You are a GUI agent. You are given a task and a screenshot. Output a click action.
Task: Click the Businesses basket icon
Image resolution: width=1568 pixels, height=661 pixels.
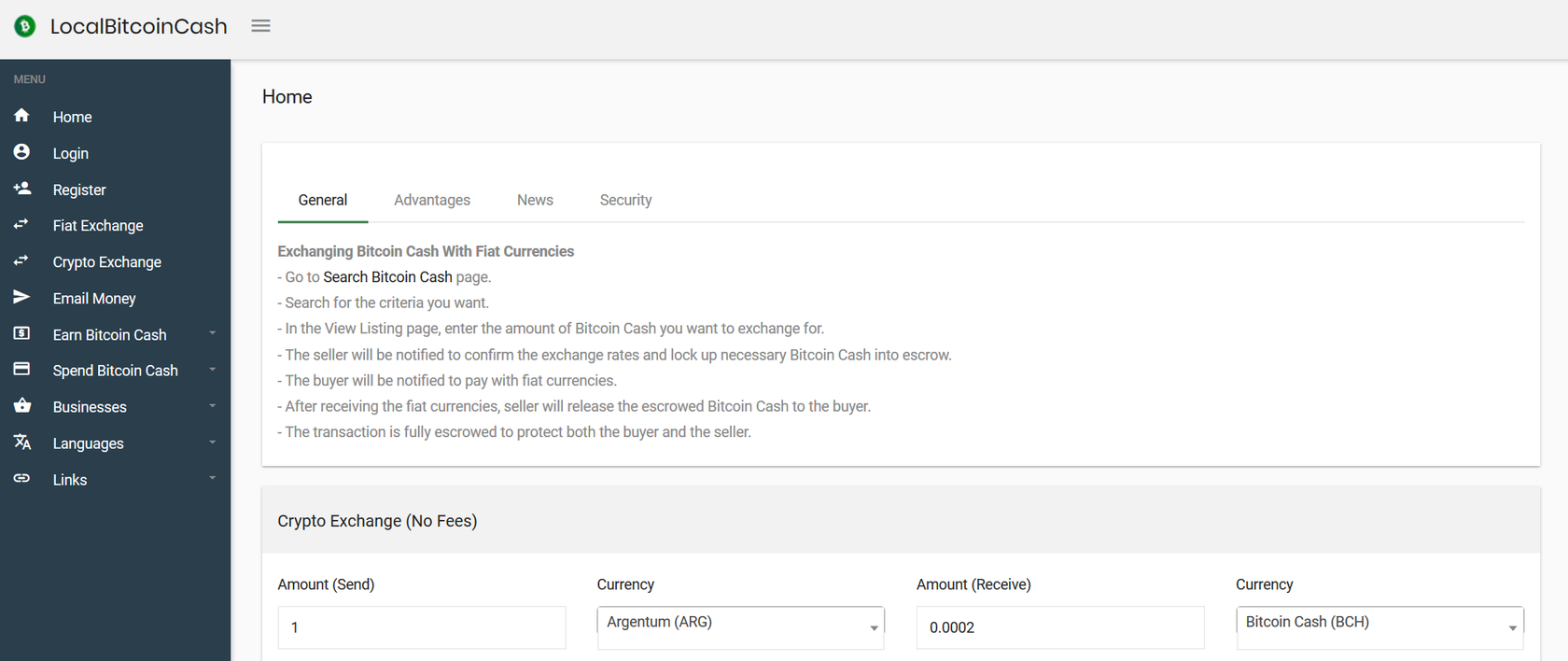[x=21, y=406]
